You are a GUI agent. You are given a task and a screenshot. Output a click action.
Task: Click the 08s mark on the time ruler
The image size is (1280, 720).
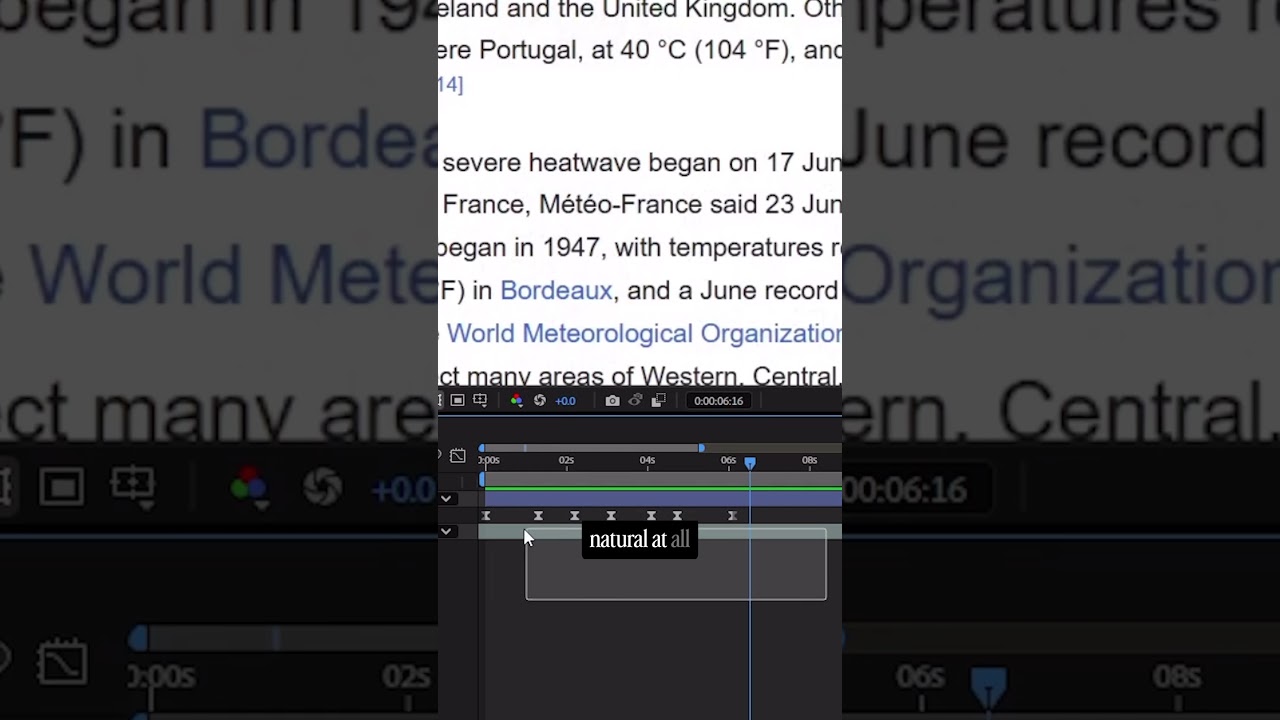pyautogui.click(x=809, y=460)
